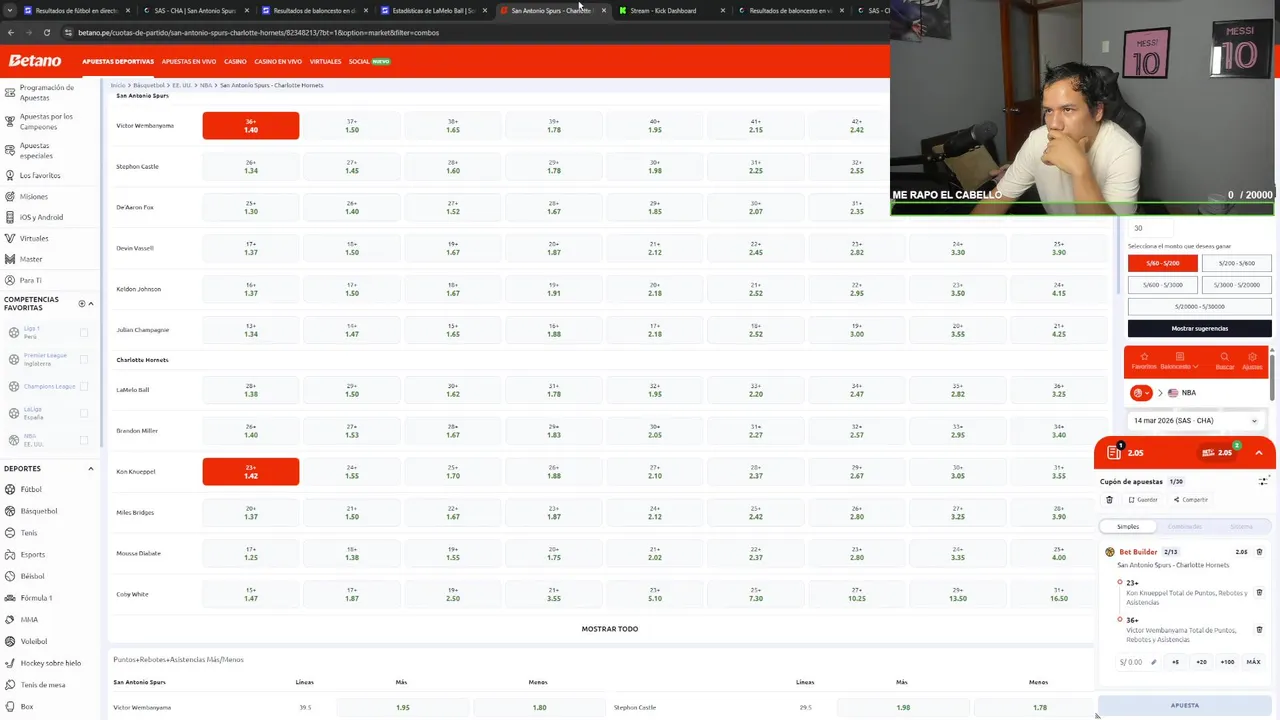The width and height of the screenshot is (1280, 720).
Task: Check NBA EE. UU. favorite checkbox
Action: [84, 440]
